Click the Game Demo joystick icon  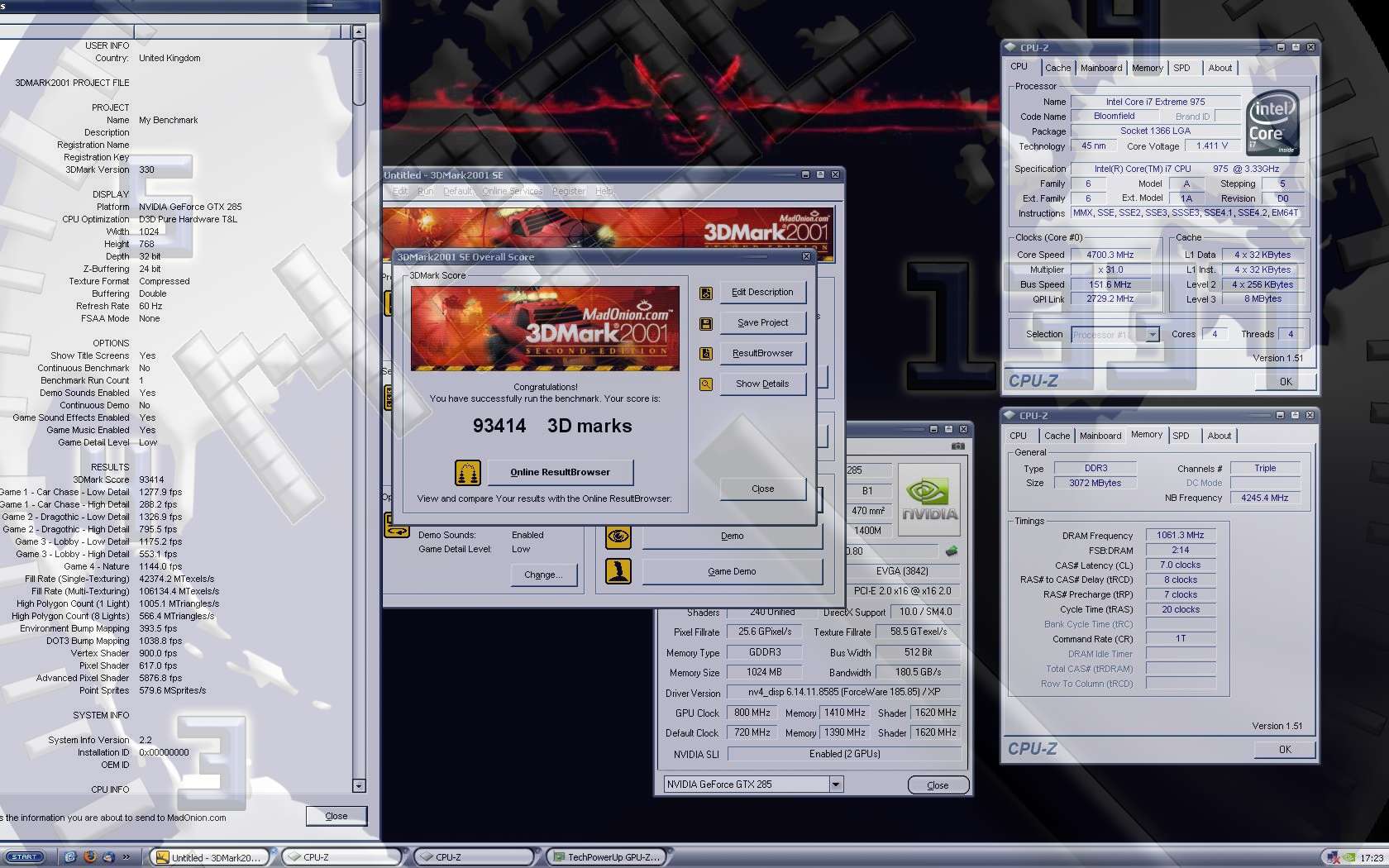tap(618, 571)
